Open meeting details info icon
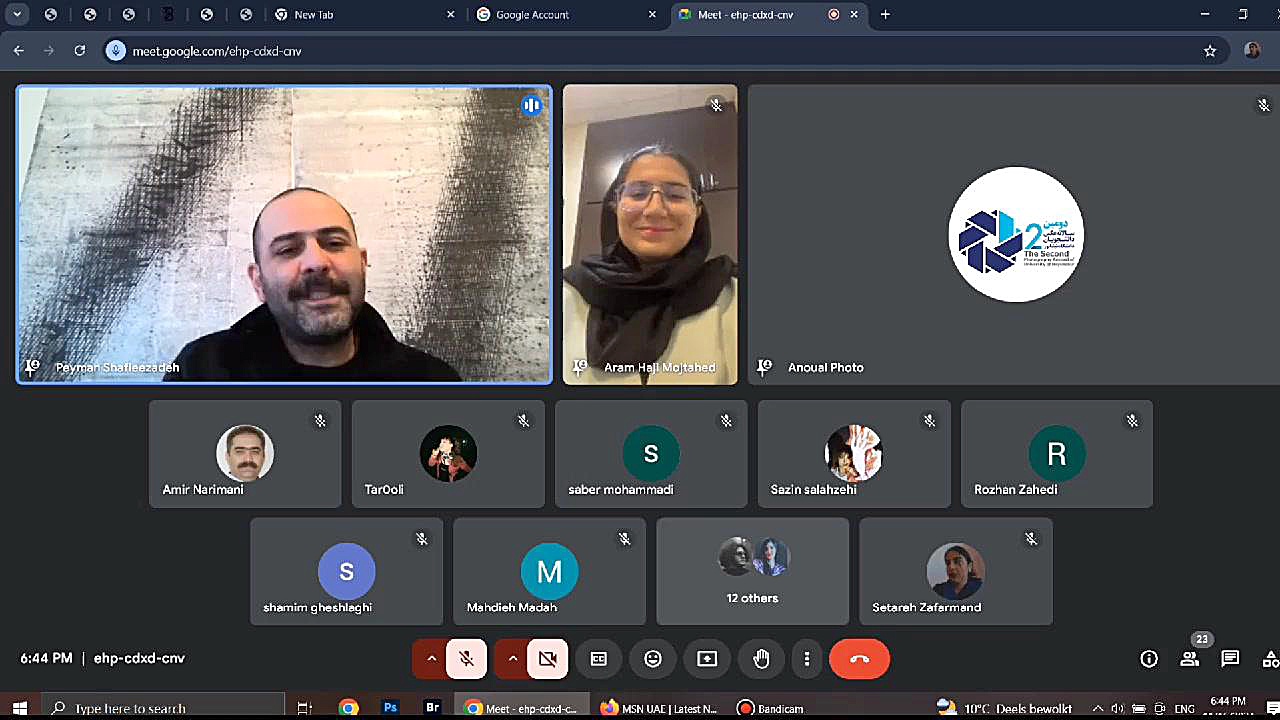The image size is (1280, 720). tap(1149, 659)
